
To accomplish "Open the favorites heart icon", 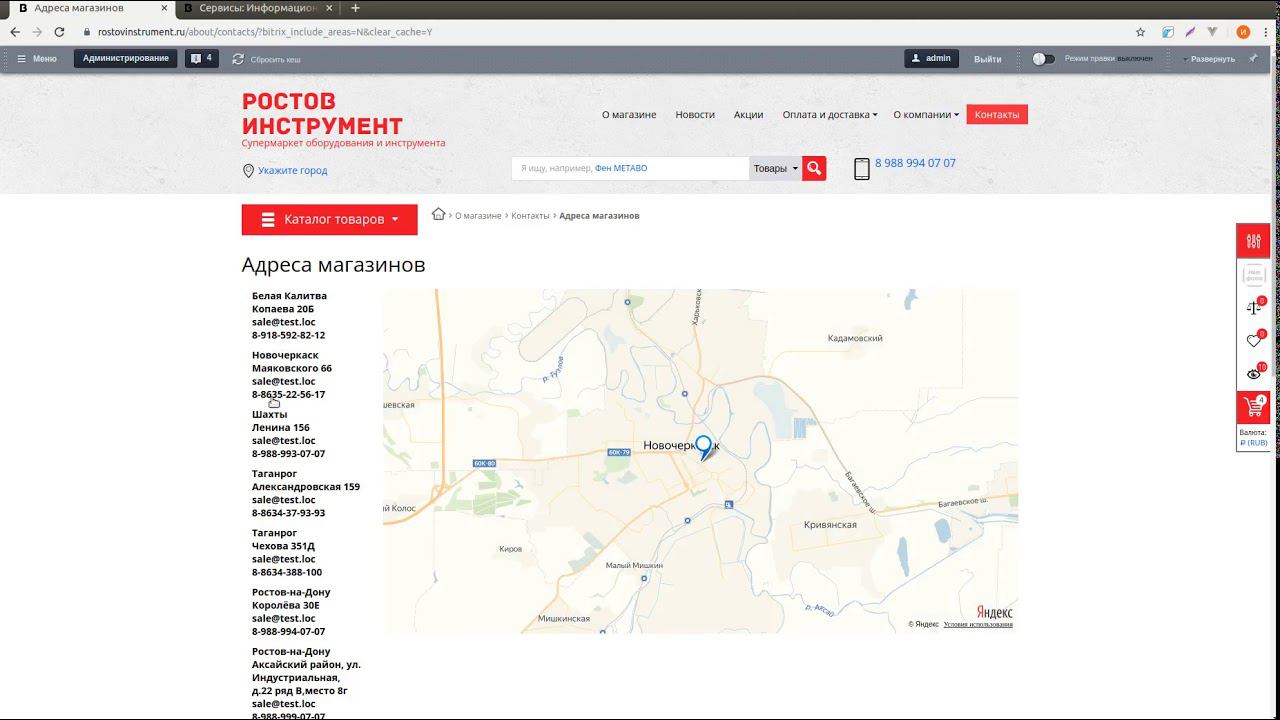I will 1253,341.
